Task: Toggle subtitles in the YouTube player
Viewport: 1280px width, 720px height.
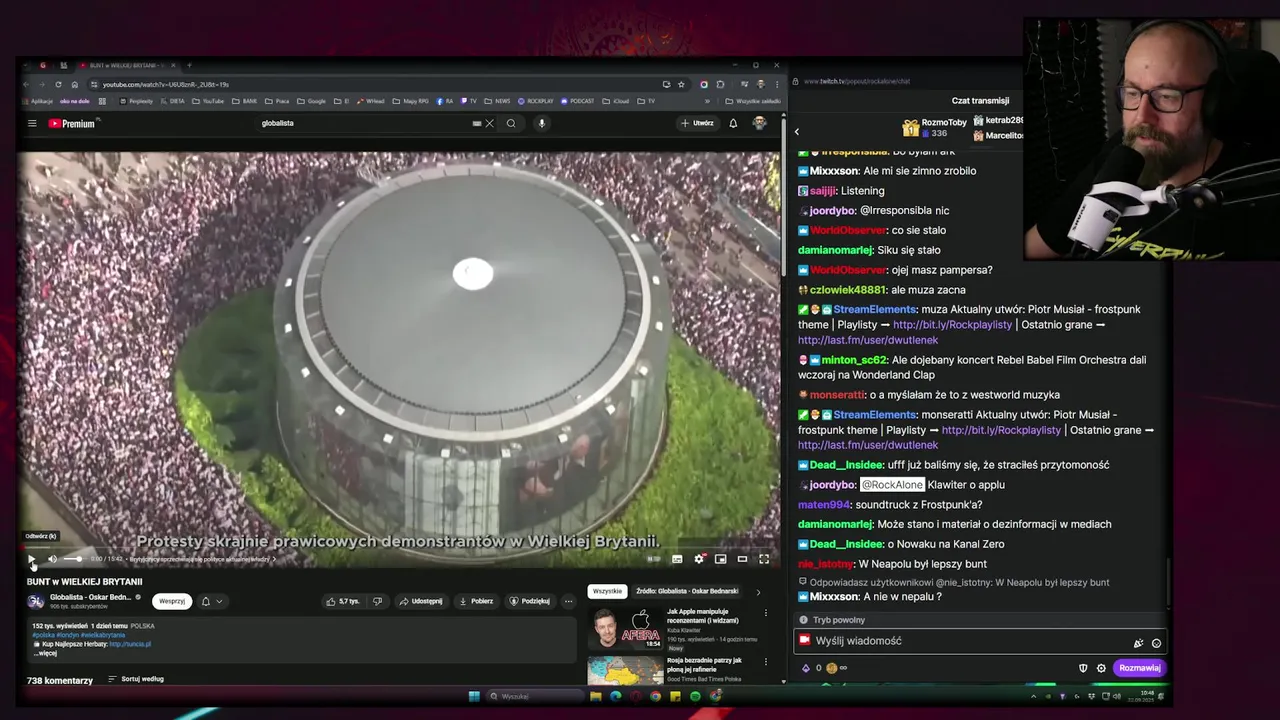Action: tap(677, 559)
